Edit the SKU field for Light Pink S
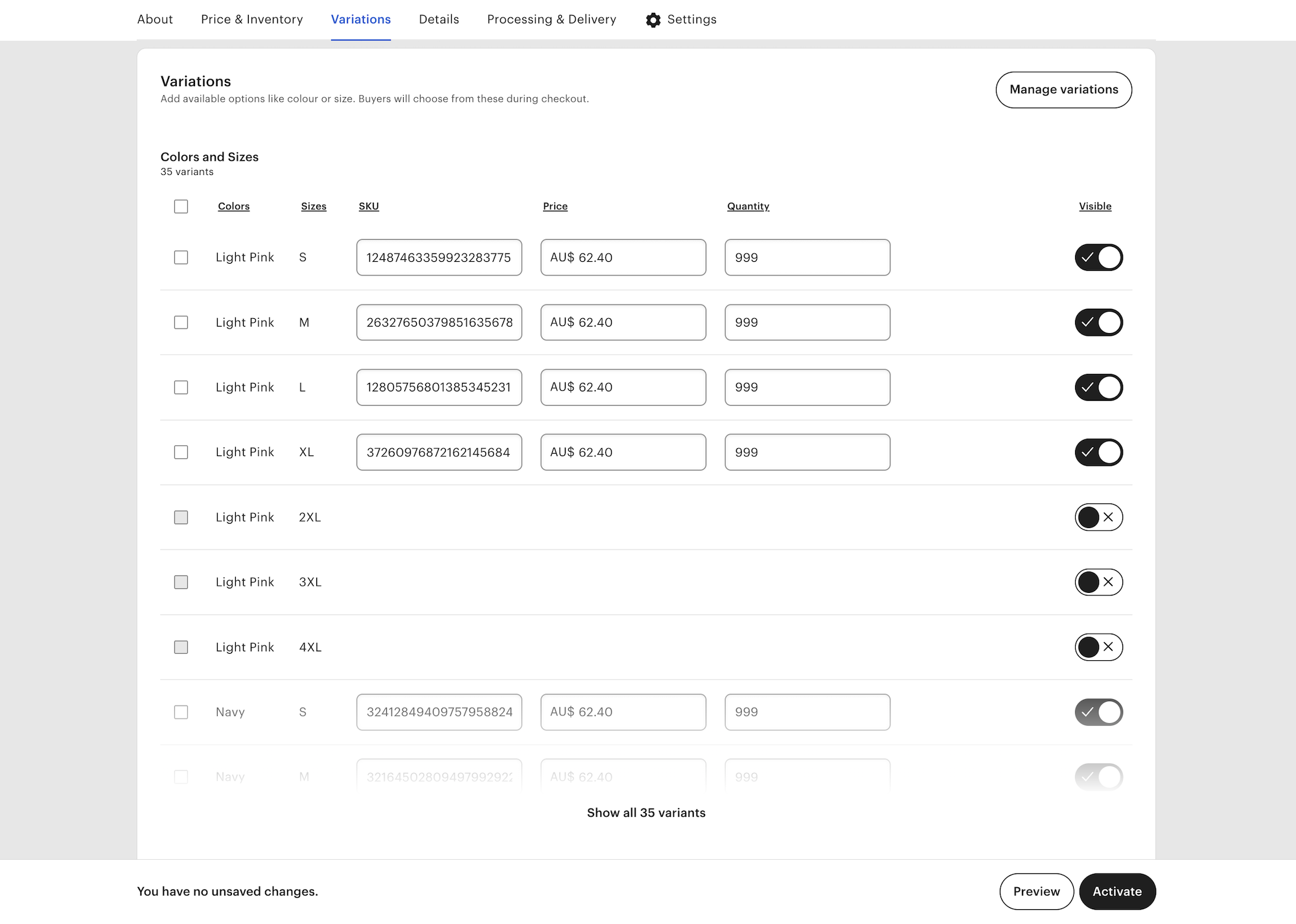This screenshot has height=924, width=1296. (439, 257)
